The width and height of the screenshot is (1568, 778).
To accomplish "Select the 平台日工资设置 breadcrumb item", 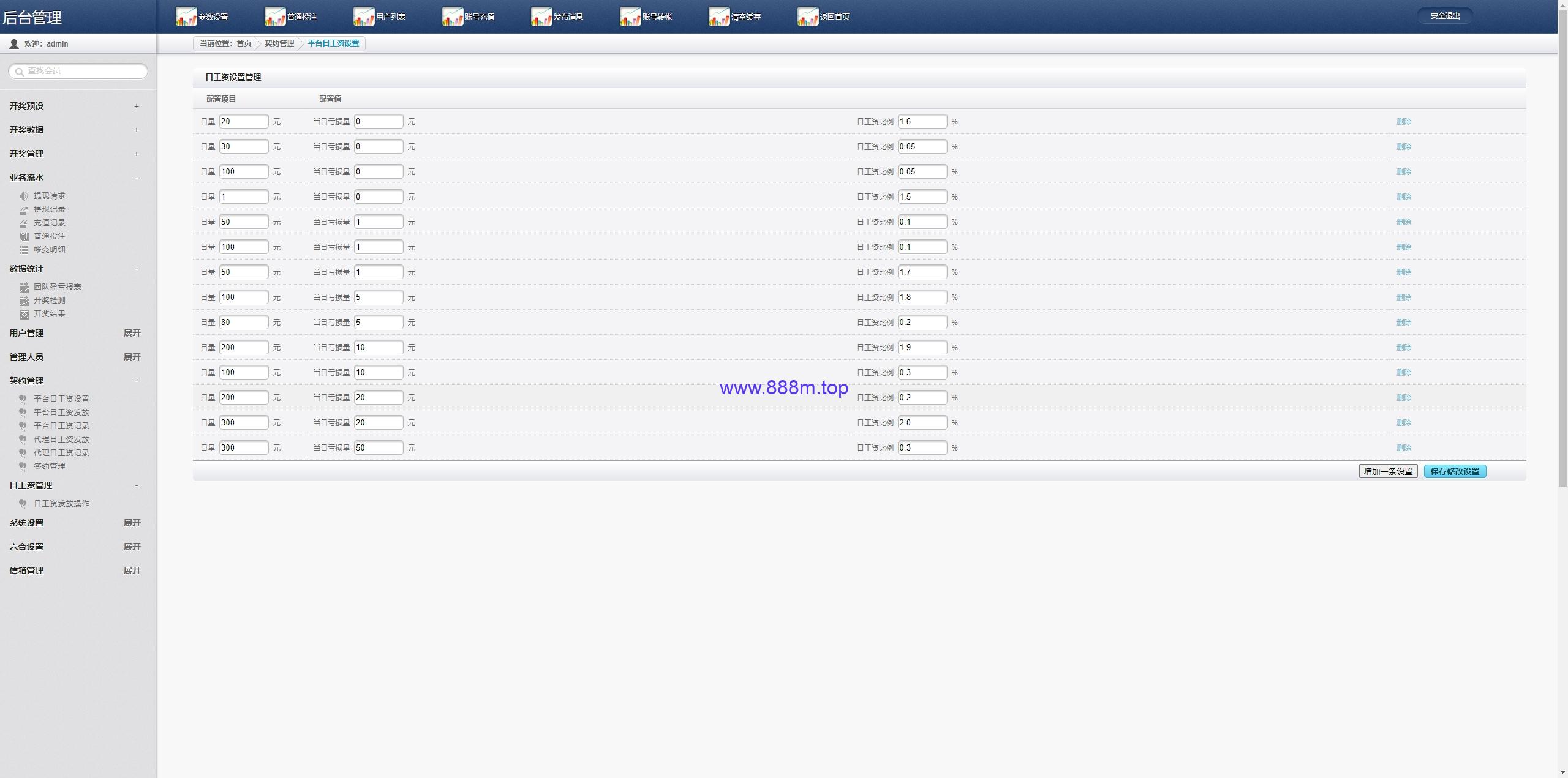I will (333, 43).
